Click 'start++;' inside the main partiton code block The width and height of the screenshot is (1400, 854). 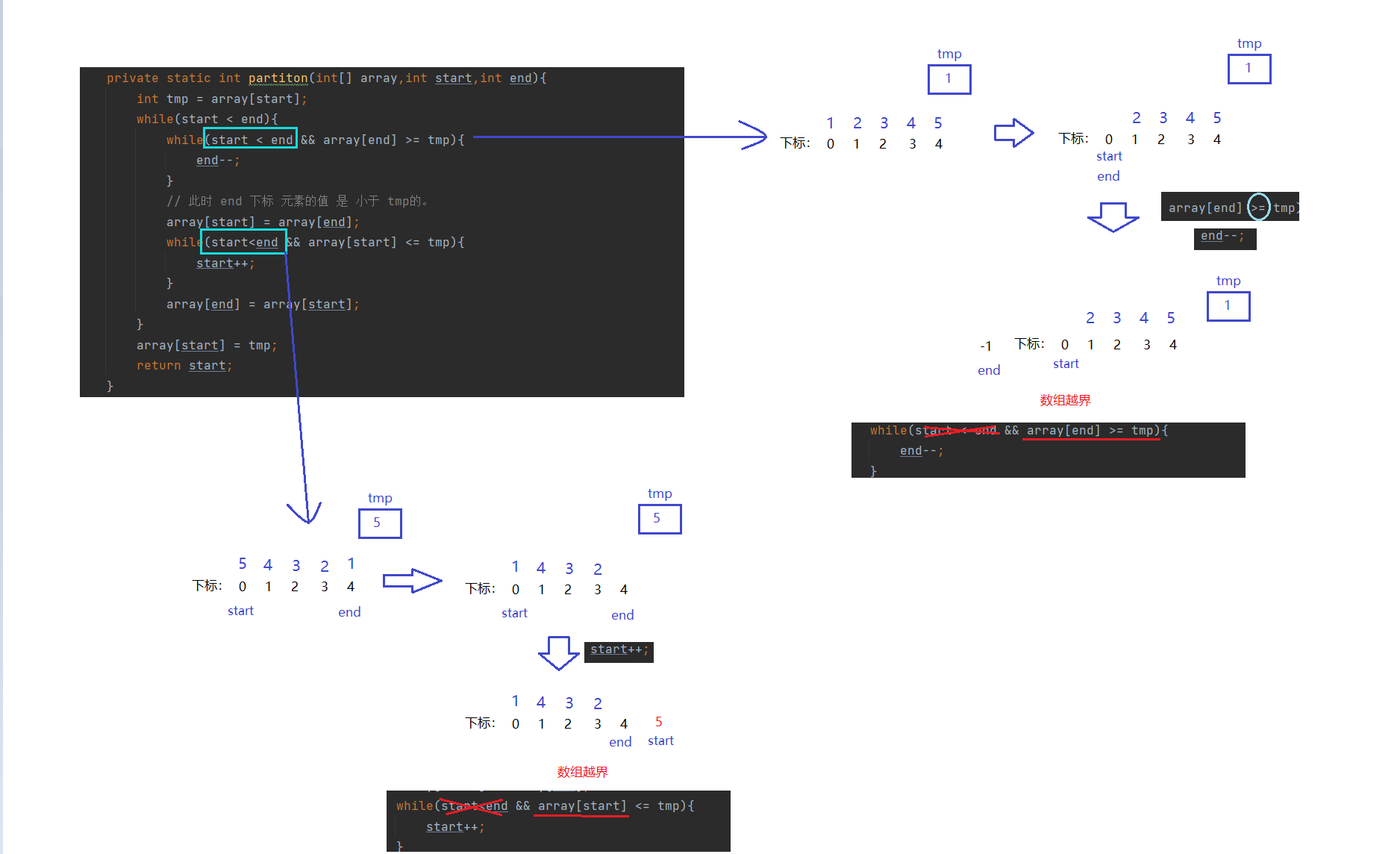225,263
